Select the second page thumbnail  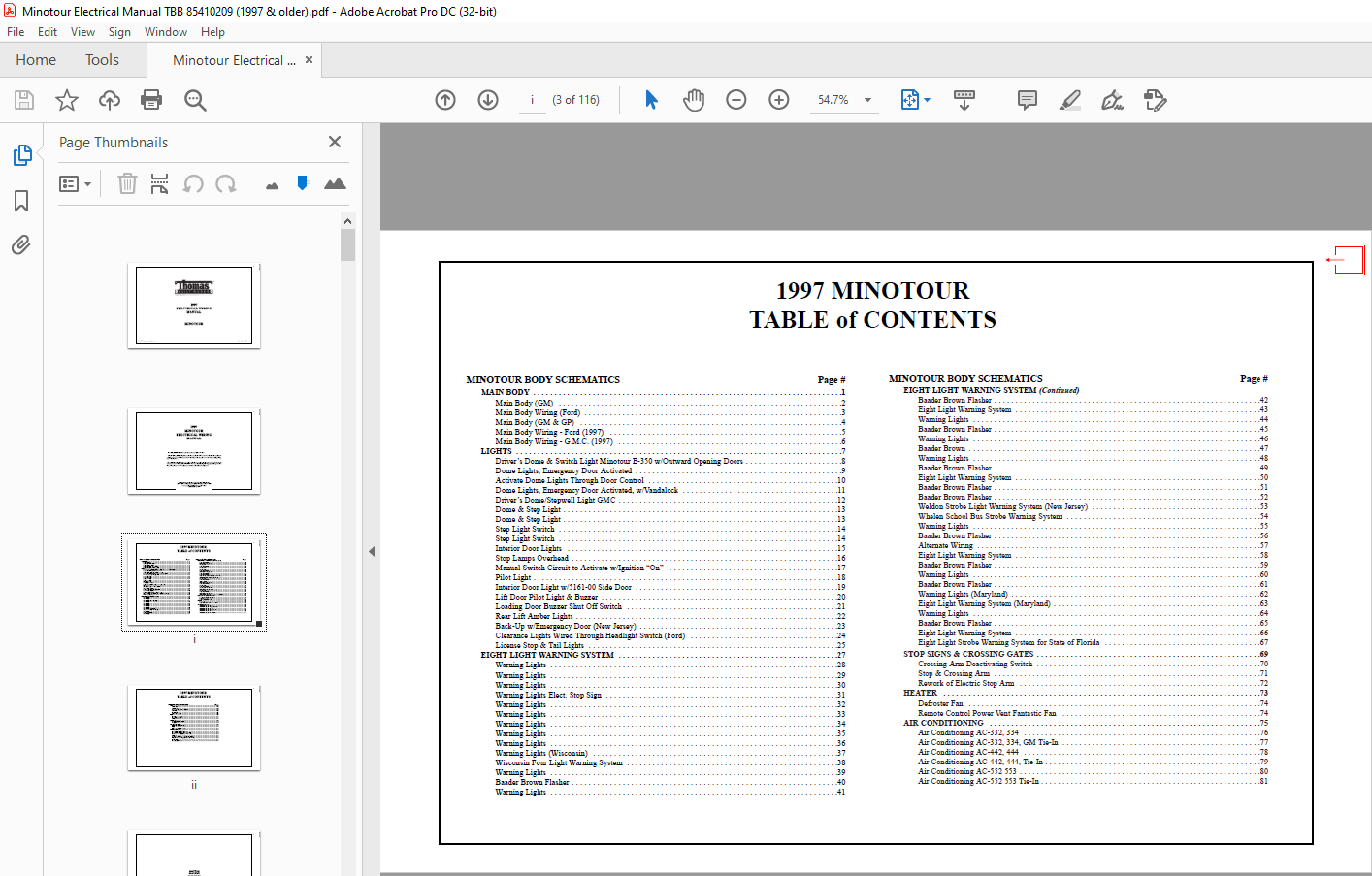(194, 451)
